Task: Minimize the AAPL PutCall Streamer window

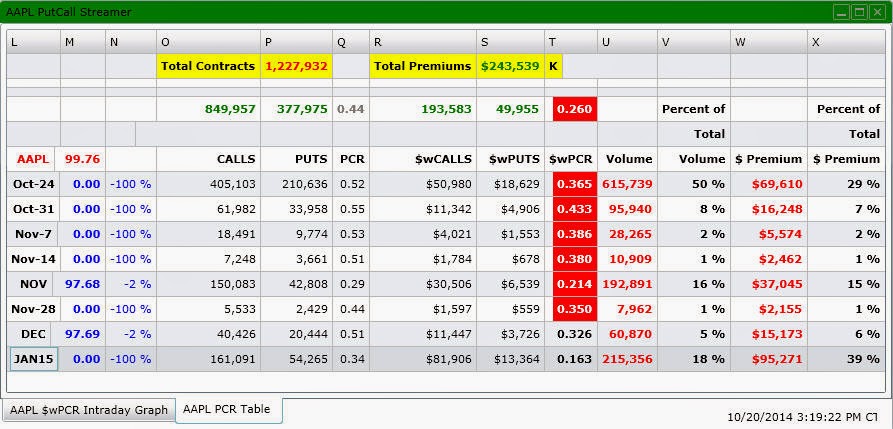Action: pyautogui.click(x=842, y=12)
